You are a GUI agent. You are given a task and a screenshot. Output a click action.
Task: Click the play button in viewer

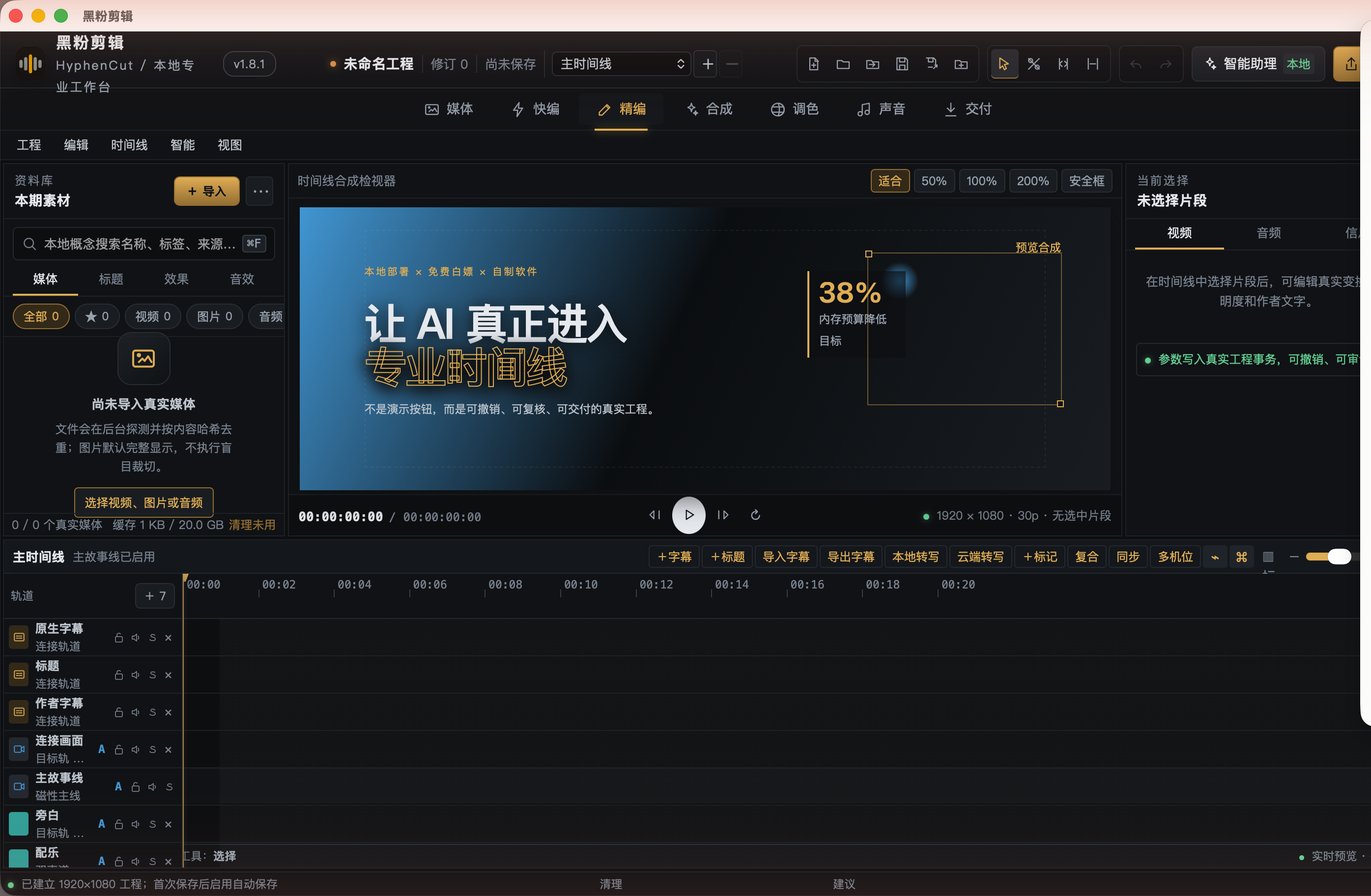689,515
